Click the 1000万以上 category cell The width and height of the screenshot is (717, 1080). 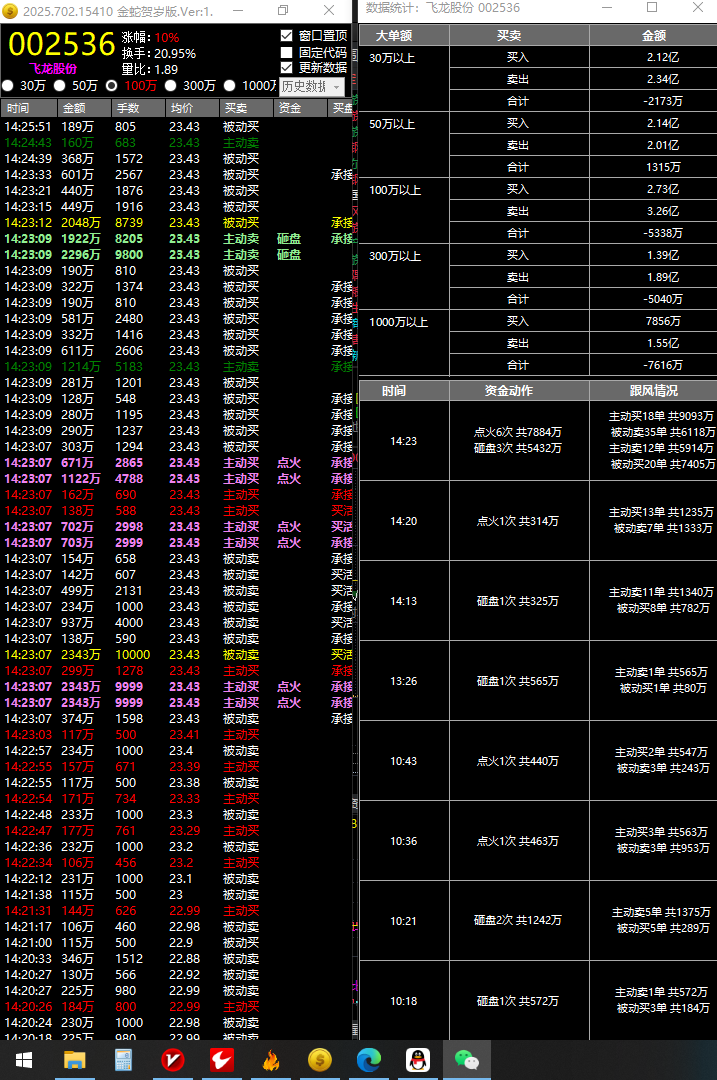(404, 344)
